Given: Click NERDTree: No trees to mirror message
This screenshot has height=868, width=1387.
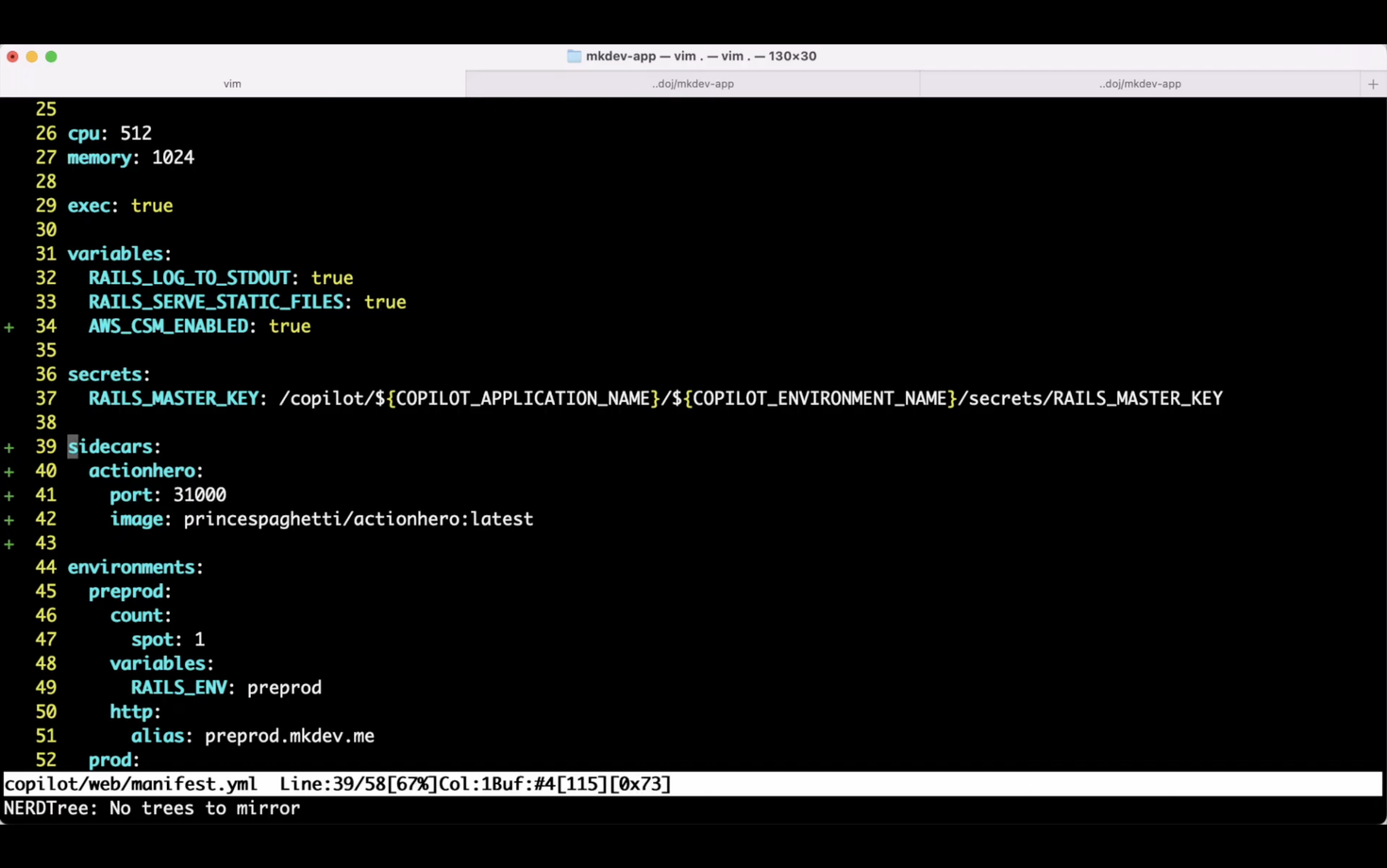Looking at the screenshot, I should click(x=152, y=809).
